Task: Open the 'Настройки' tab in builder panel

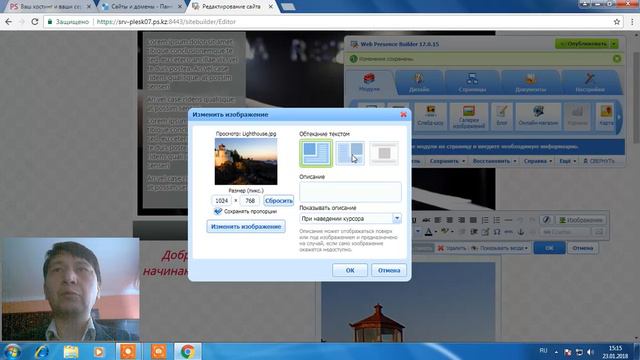Action: click(590, 82)
